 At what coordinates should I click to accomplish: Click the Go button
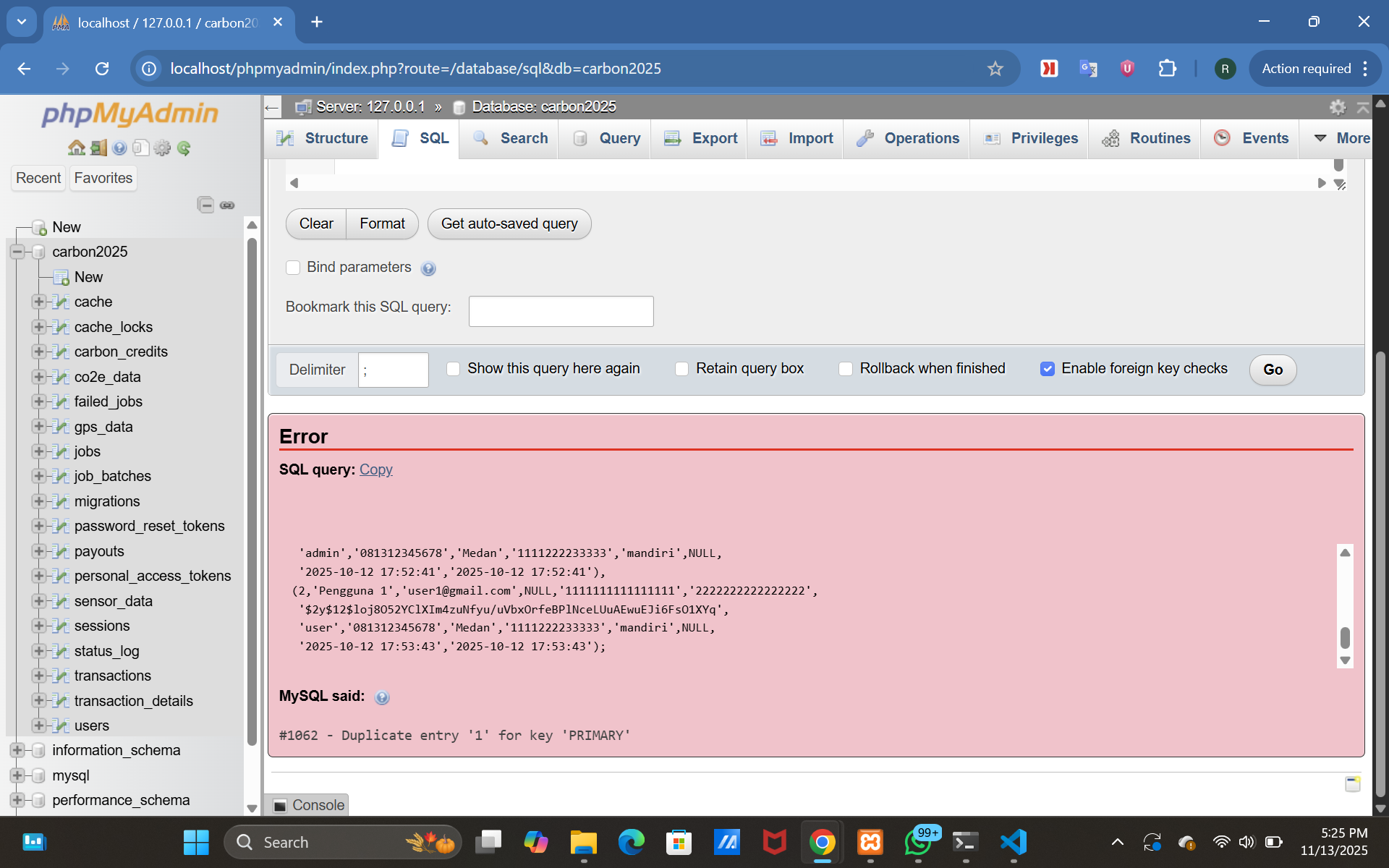1273,370
